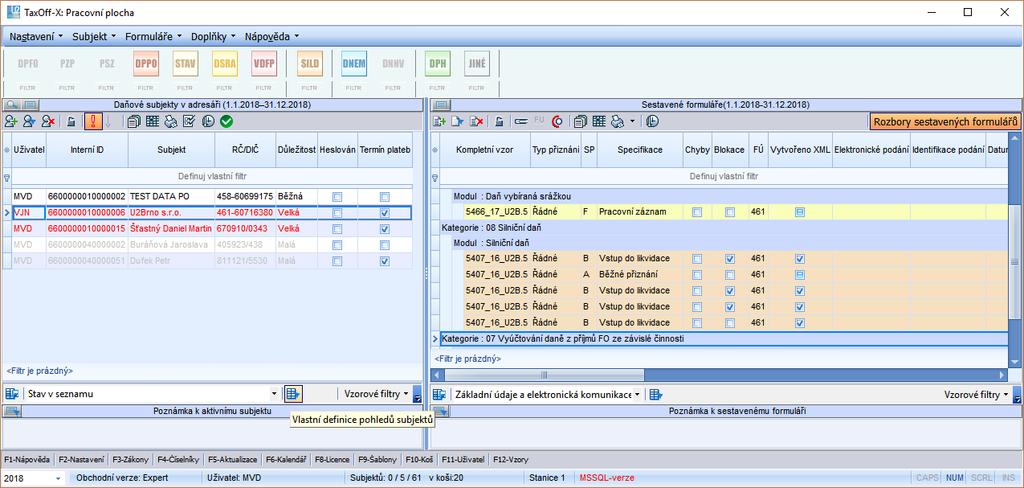This screenshot has width=1024, height=488.
Task: Delete subject icon with red X
Action: coord(48,121)
